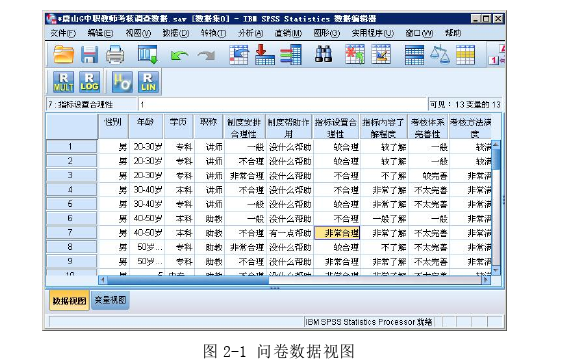
Task: Click the highlighted 非常合理 cell in row 7
Action: (x=337, y=233)
